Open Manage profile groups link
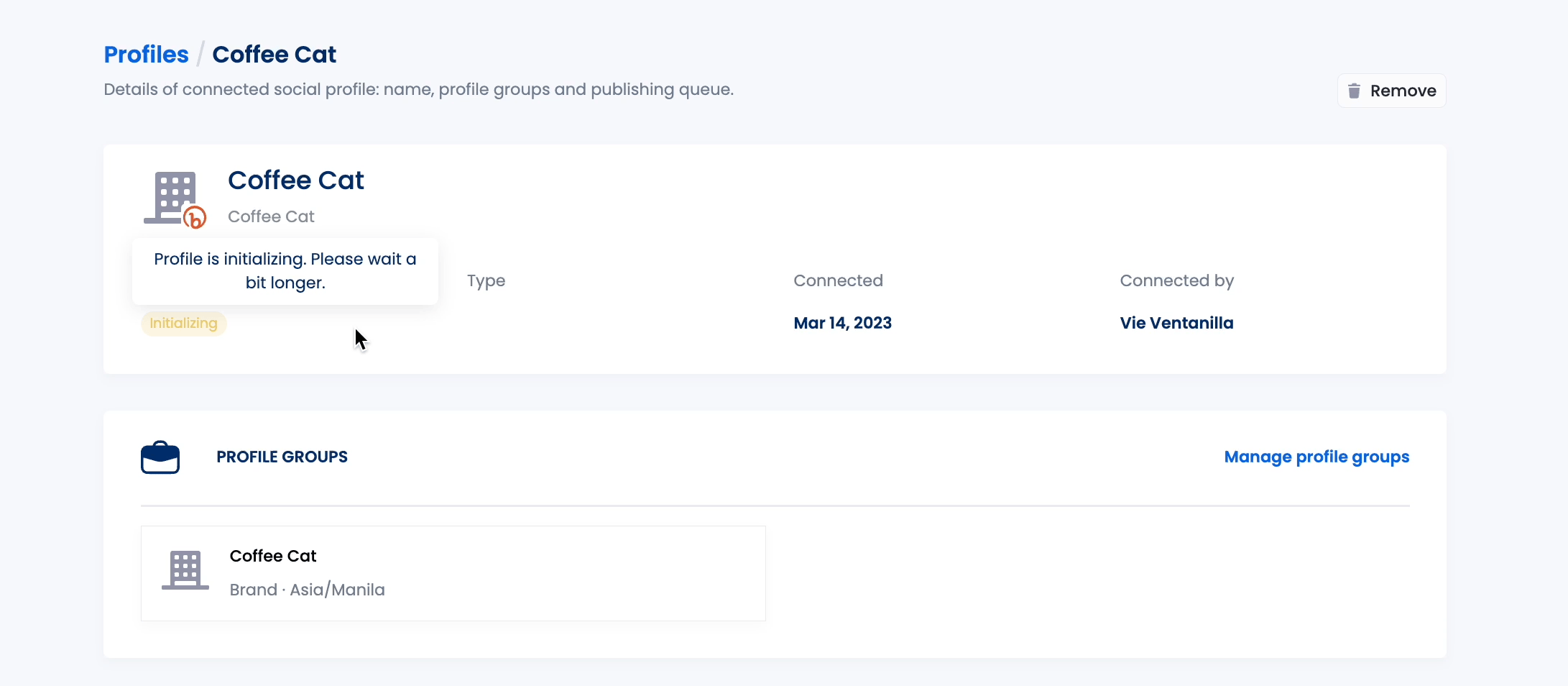Image resolution: width=1568 pixels, height=686 pixels. click(x=1316, y=457)
